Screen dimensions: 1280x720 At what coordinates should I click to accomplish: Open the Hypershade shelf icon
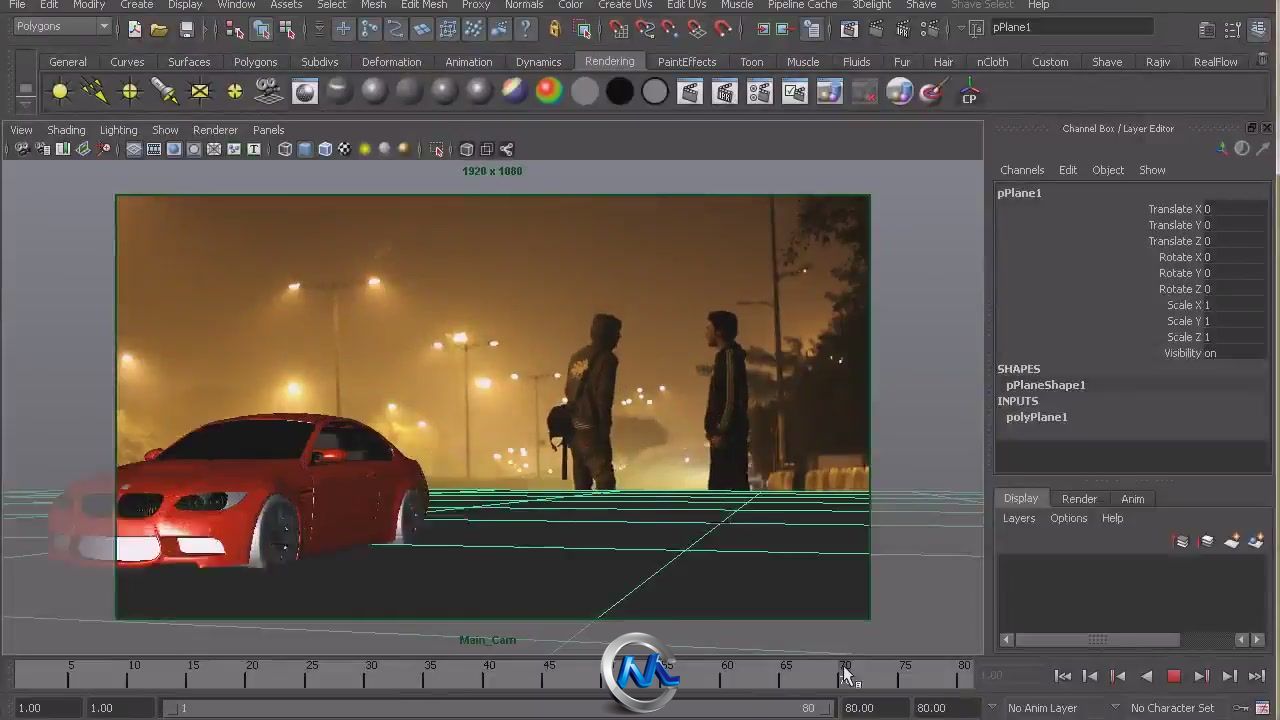(304, 92)
